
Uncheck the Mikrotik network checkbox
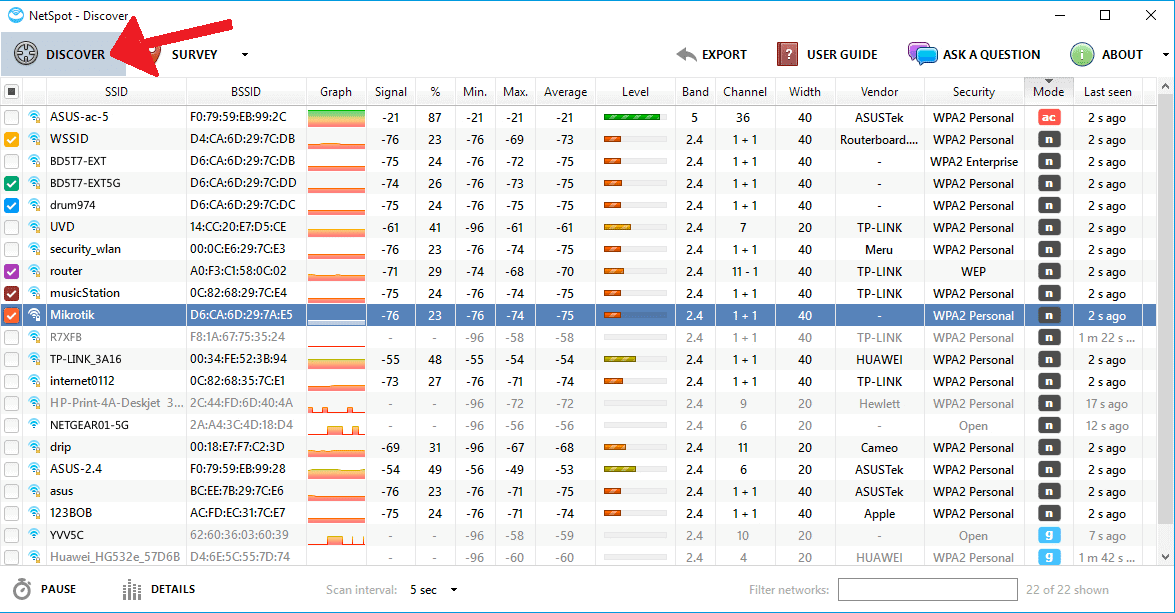coord(11,315)
